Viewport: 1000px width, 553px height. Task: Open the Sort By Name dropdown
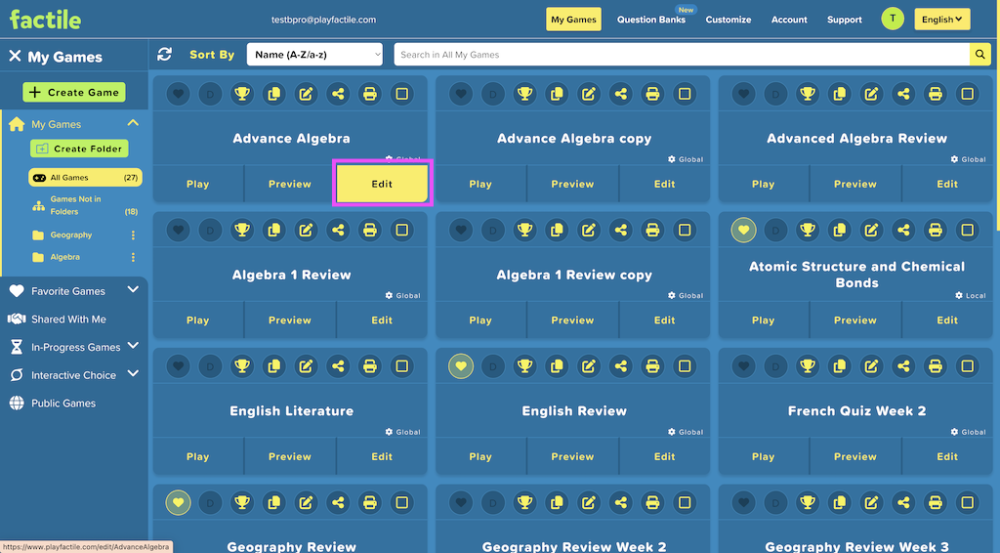(x=314, y=54)
